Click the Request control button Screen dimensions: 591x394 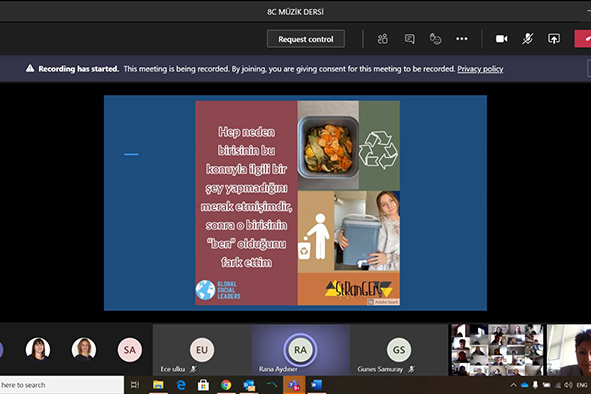(306, 39)
